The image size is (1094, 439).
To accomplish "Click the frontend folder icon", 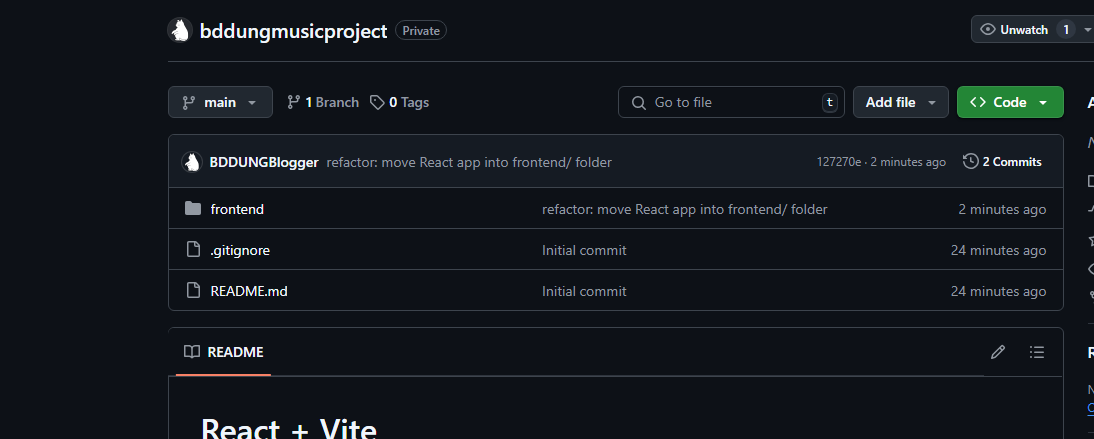I will point(193,209).
